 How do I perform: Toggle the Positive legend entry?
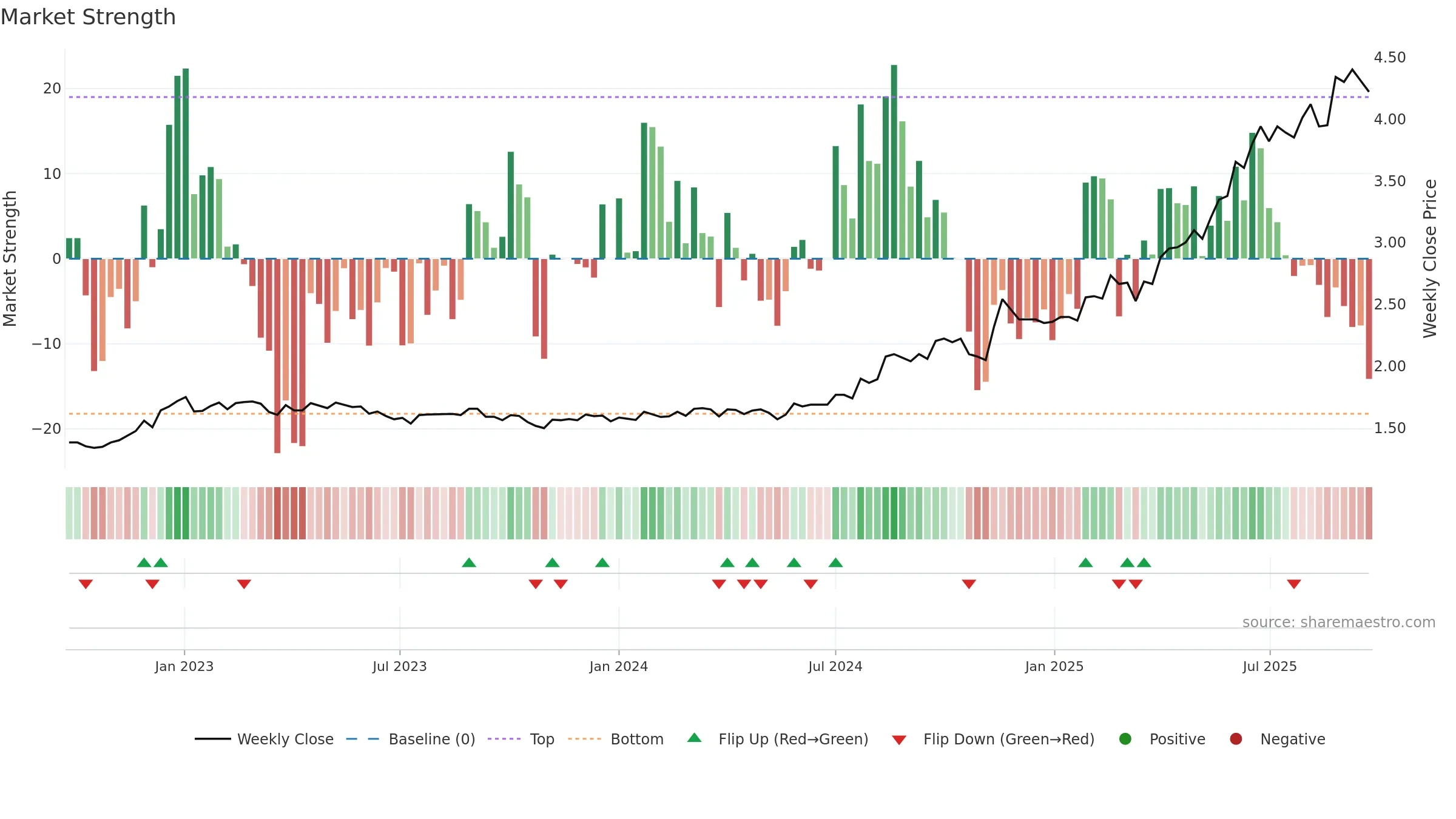pos(1162,739)
